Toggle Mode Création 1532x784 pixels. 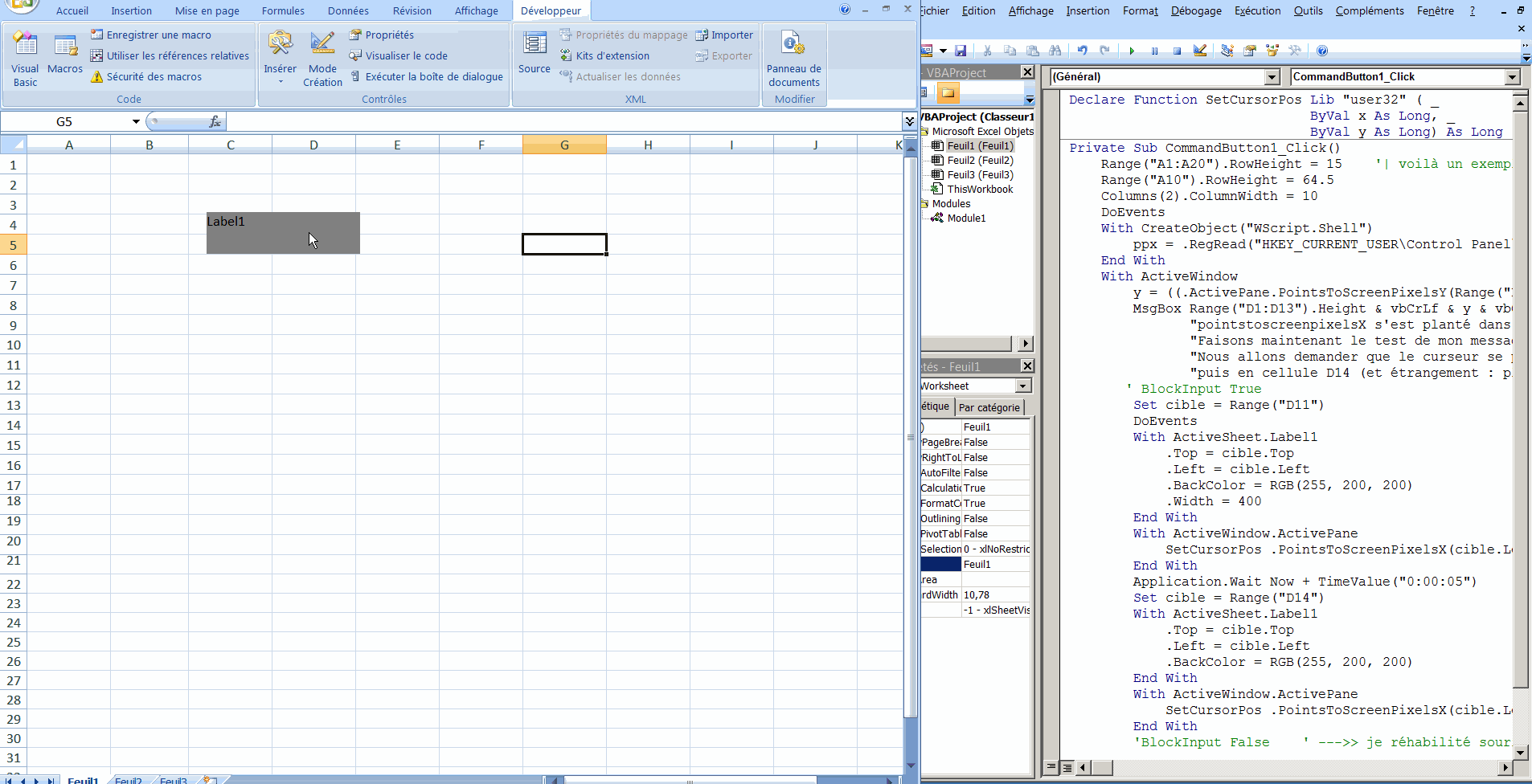point(322,59)
